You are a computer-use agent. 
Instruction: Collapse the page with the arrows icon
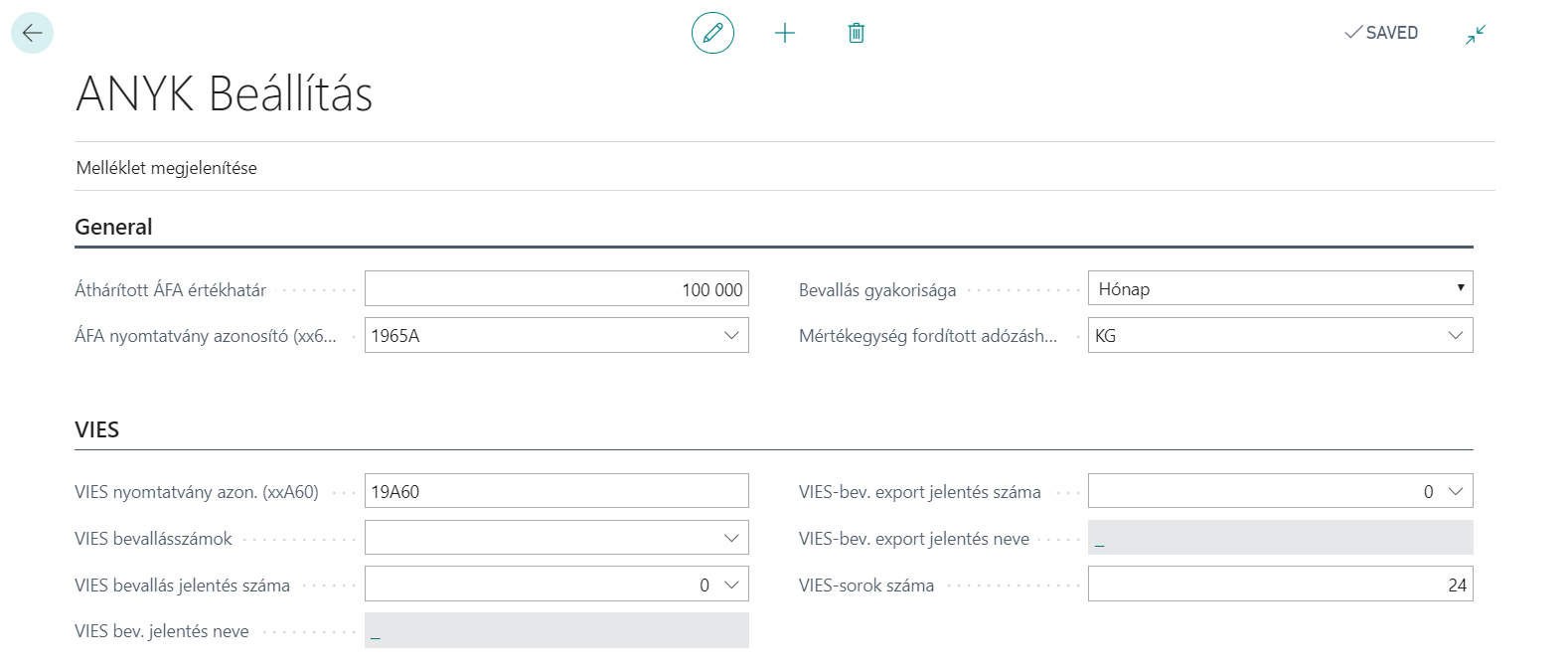(x=1476, y=34)
